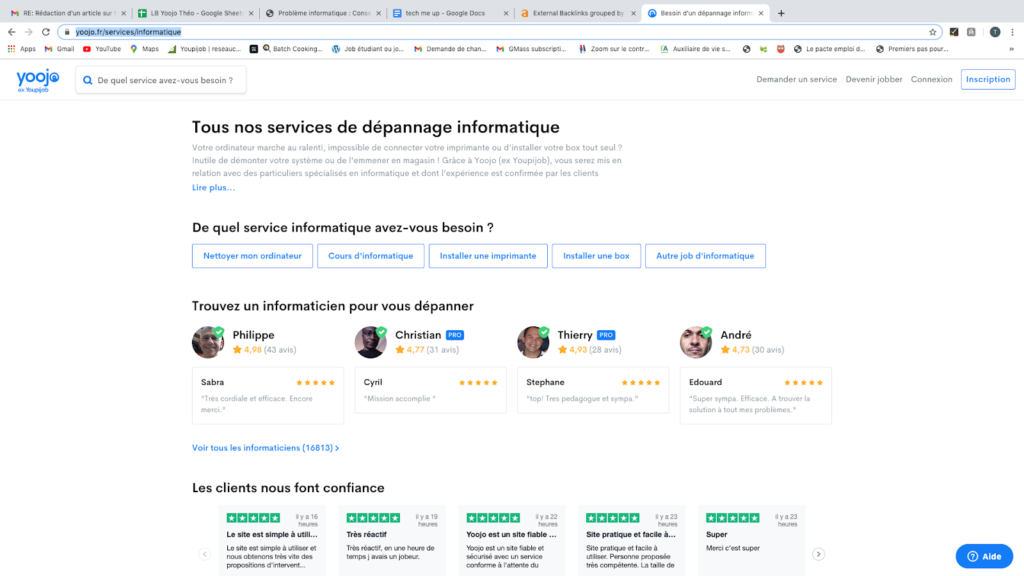Choose 'Autre job d'informatique' service
1024x576 pixels.
[705, 256]
